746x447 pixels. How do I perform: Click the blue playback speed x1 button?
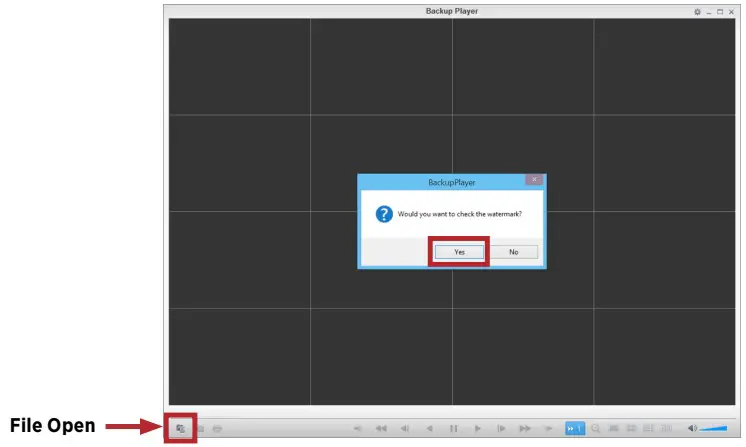click(x=575, y=428)
